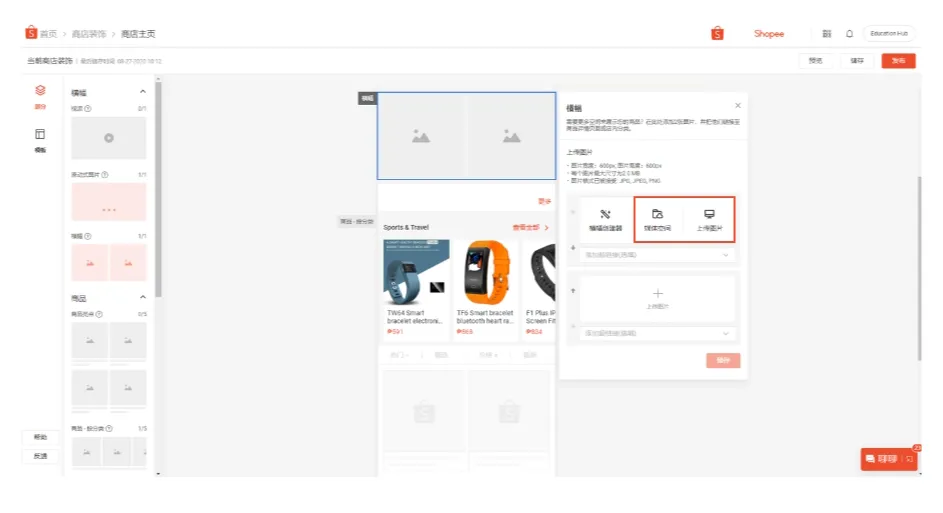Open the chat widget at the bottom right
943x513 pixels.
pos(889,459)
